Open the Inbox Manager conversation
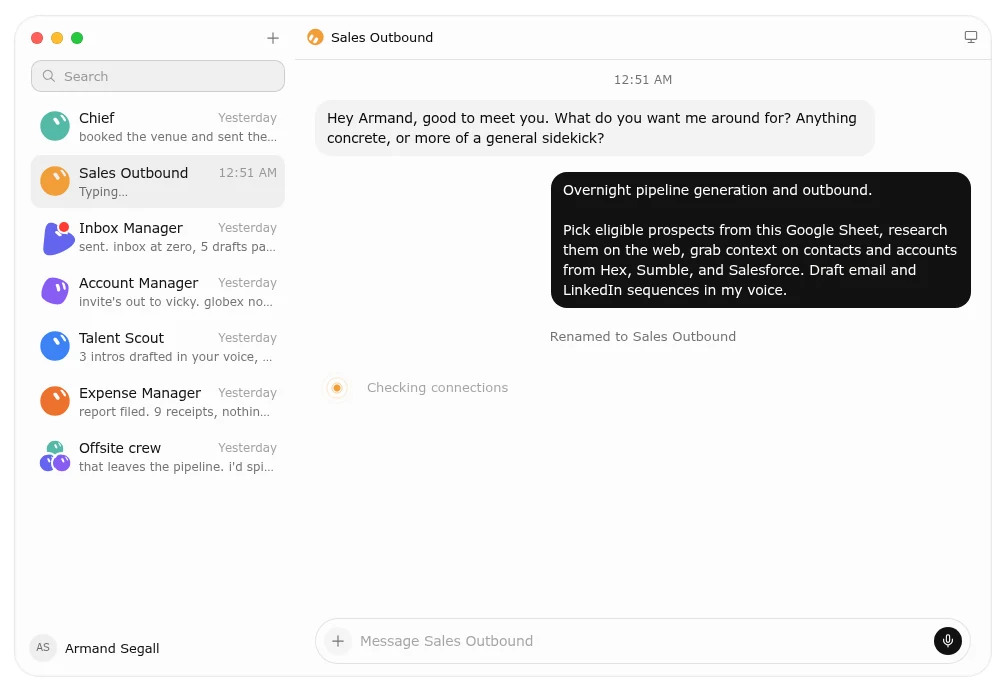Image resolution: width=1006 pixels, height=690 pixels. 158,237
